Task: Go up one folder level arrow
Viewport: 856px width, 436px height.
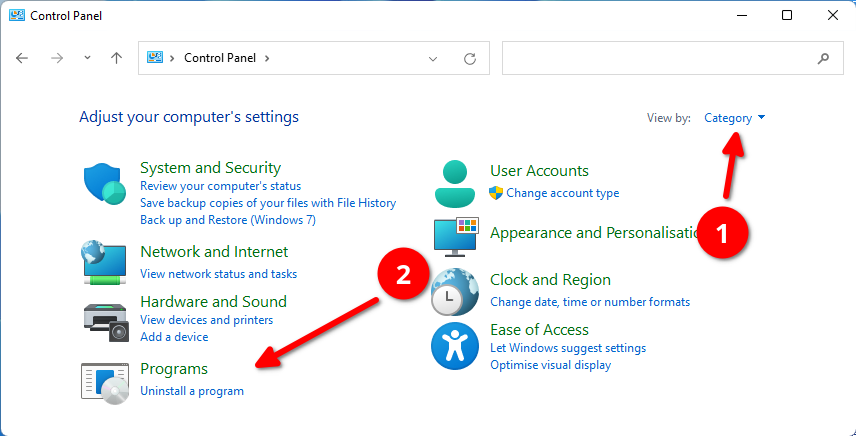Action: click(116, 58)
